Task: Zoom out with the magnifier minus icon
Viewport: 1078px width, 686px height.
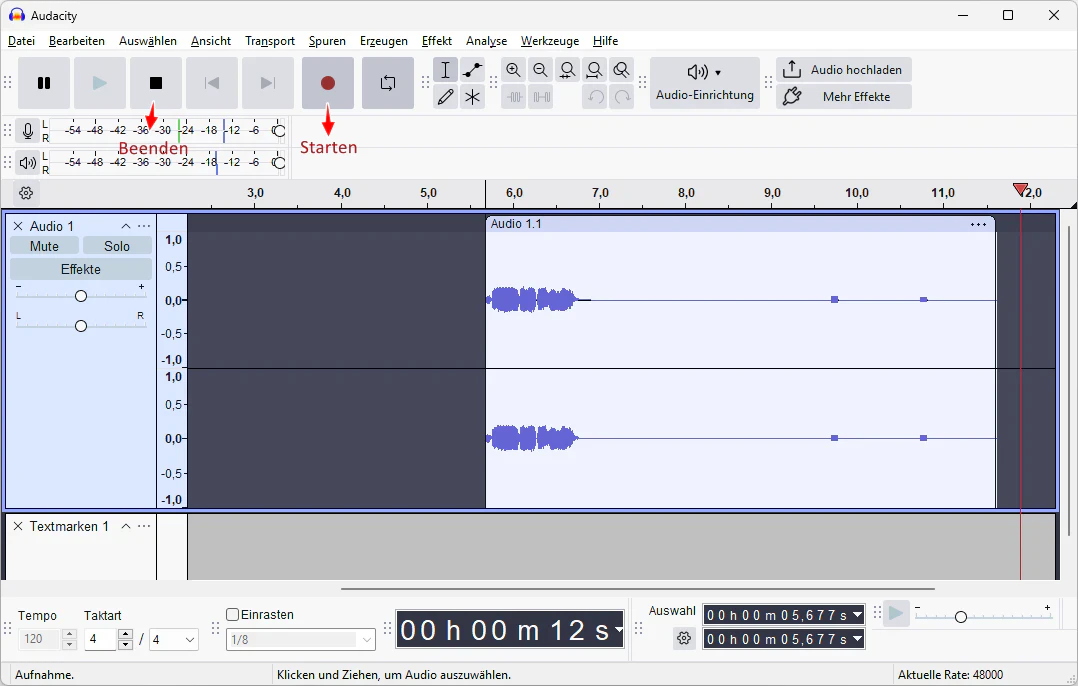Action: coord(540,70)
